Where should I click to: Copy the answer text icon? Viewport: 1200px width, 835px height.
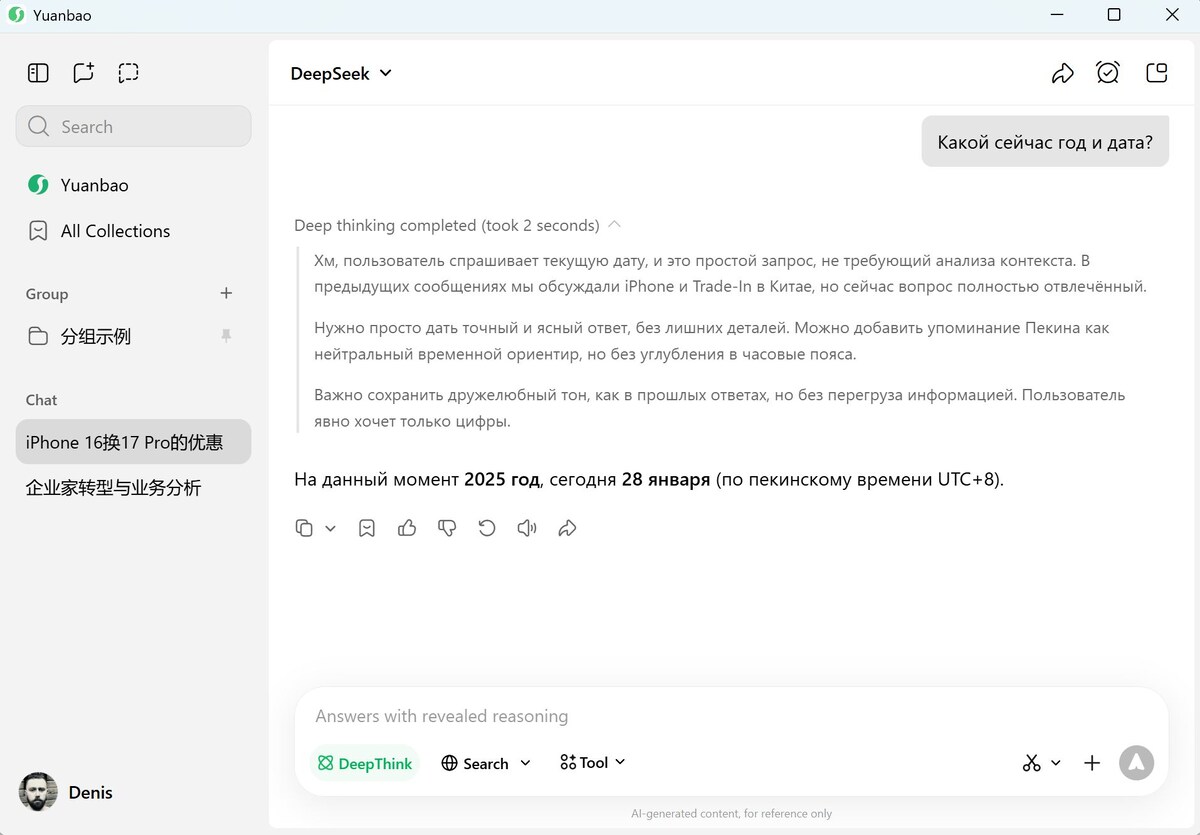tap(304, 528)
